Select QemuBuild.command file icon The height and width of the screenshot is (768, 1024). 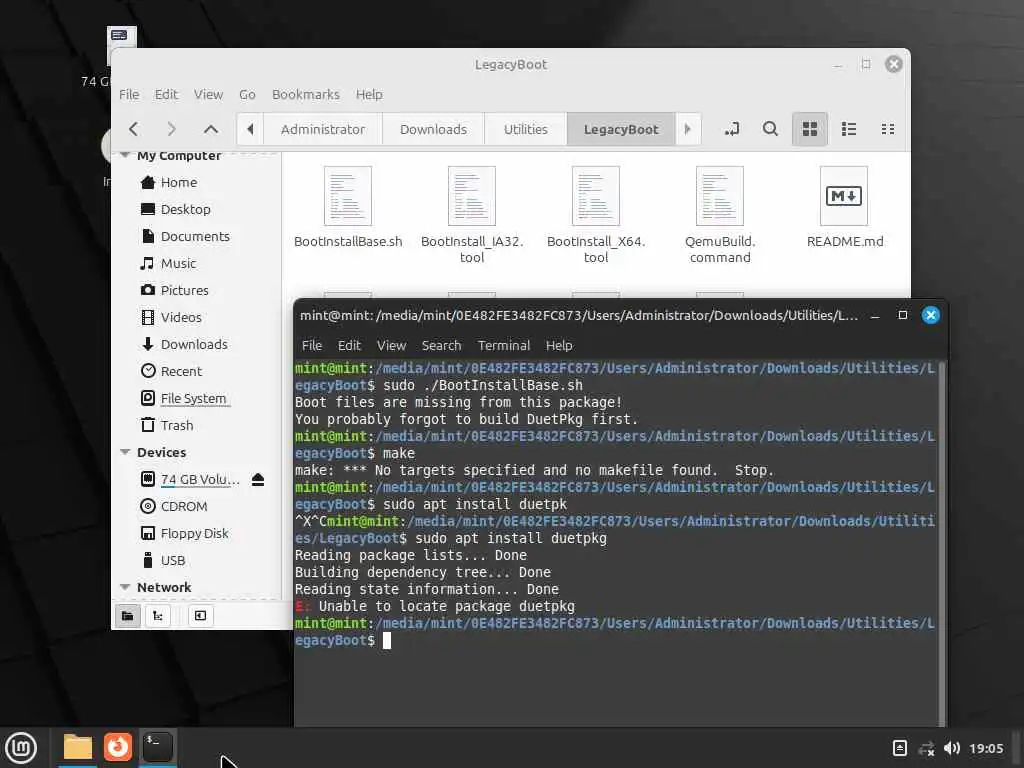pyautogui.click(x=720, y=196)
